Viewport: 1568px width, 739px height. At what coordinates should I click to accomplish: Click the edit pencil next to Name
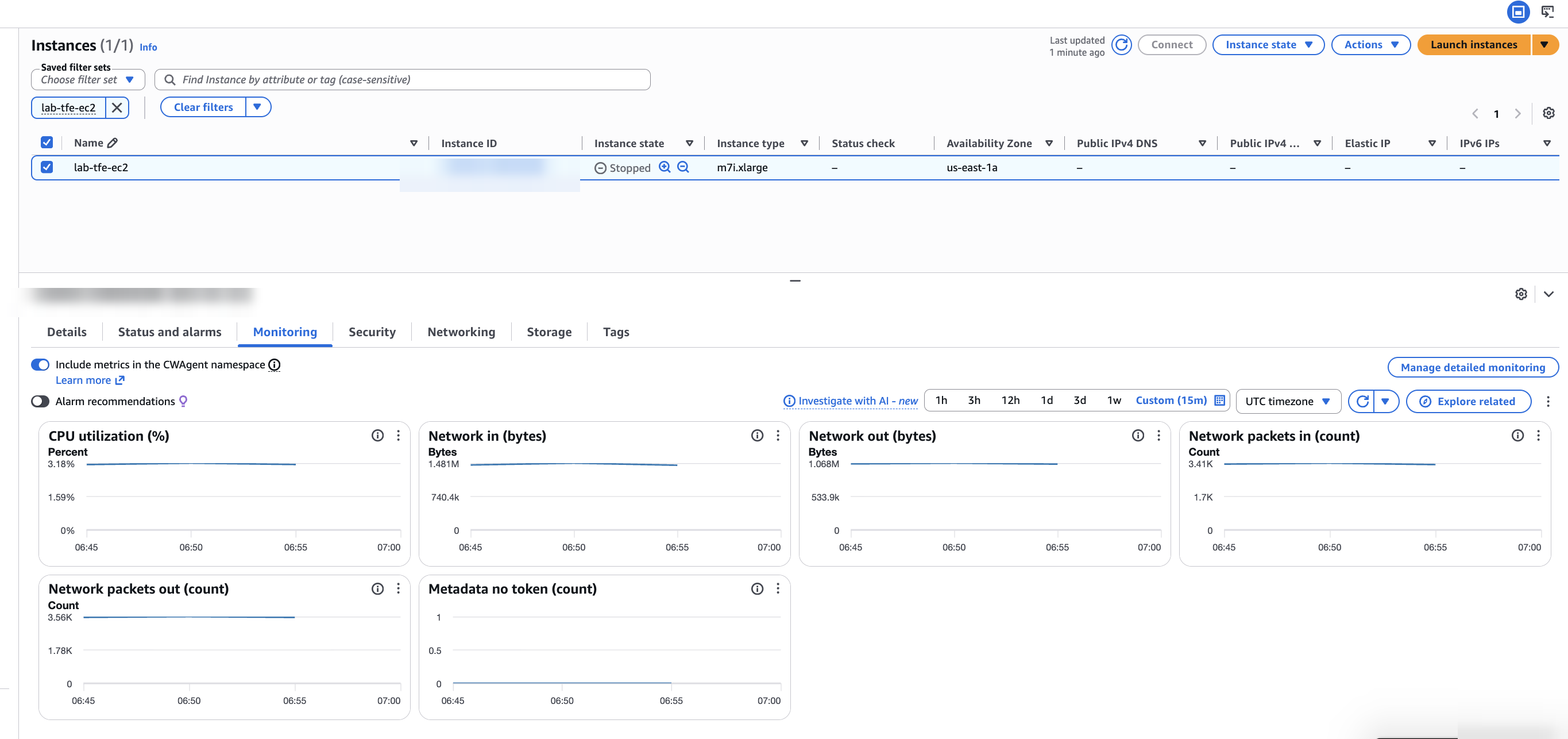[x=112, y=143]
